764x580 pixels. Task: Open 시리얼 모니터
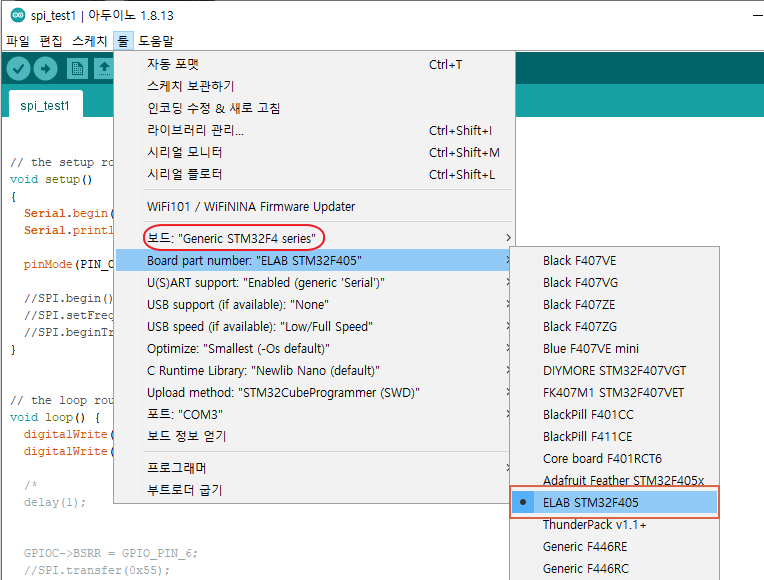pos(315,152)
